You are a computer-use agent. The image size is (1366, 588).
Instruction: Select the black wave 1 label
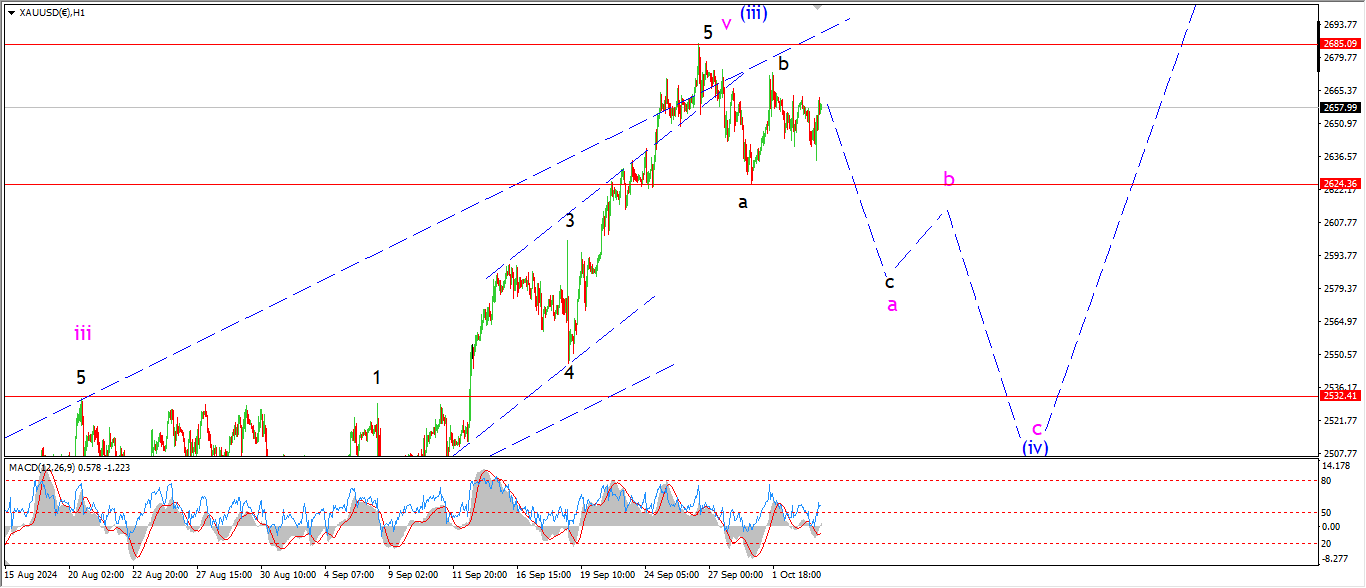coord(377,377)
